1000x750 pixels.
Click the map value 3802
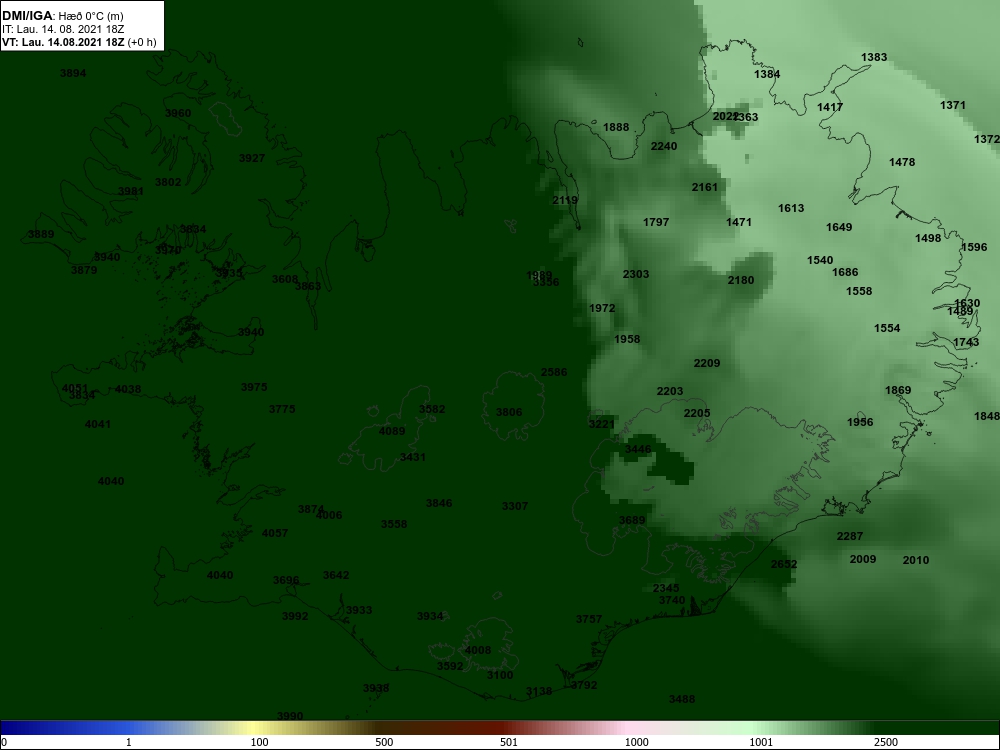pos(168,182)
